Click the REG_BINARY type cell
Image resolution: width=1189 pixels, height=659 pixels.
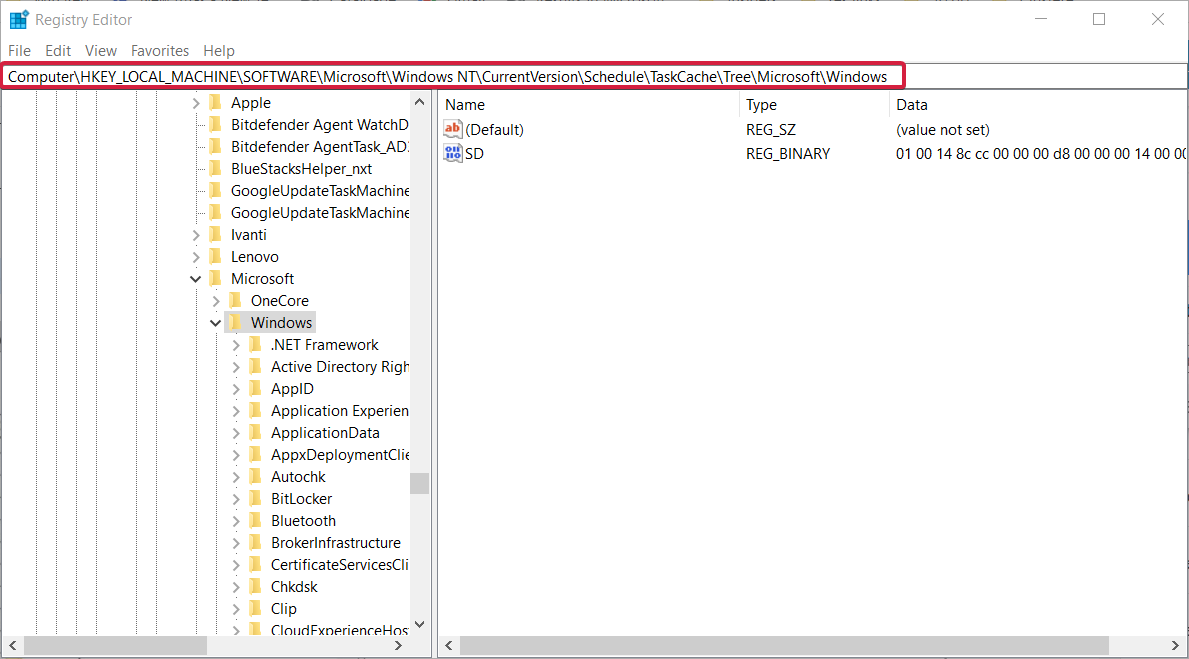click(788, 154)
